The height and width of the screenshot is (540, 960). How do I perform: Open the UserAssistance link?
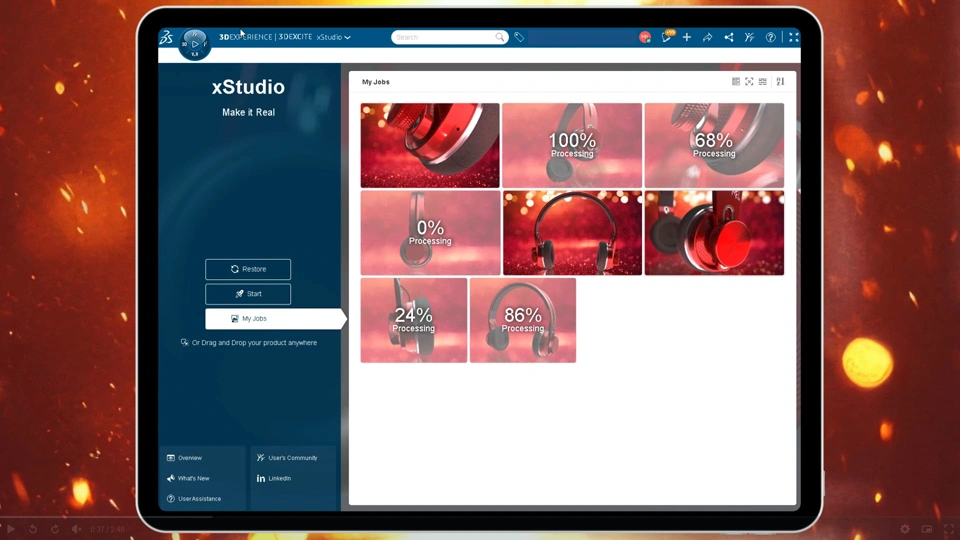coord(193,499)
